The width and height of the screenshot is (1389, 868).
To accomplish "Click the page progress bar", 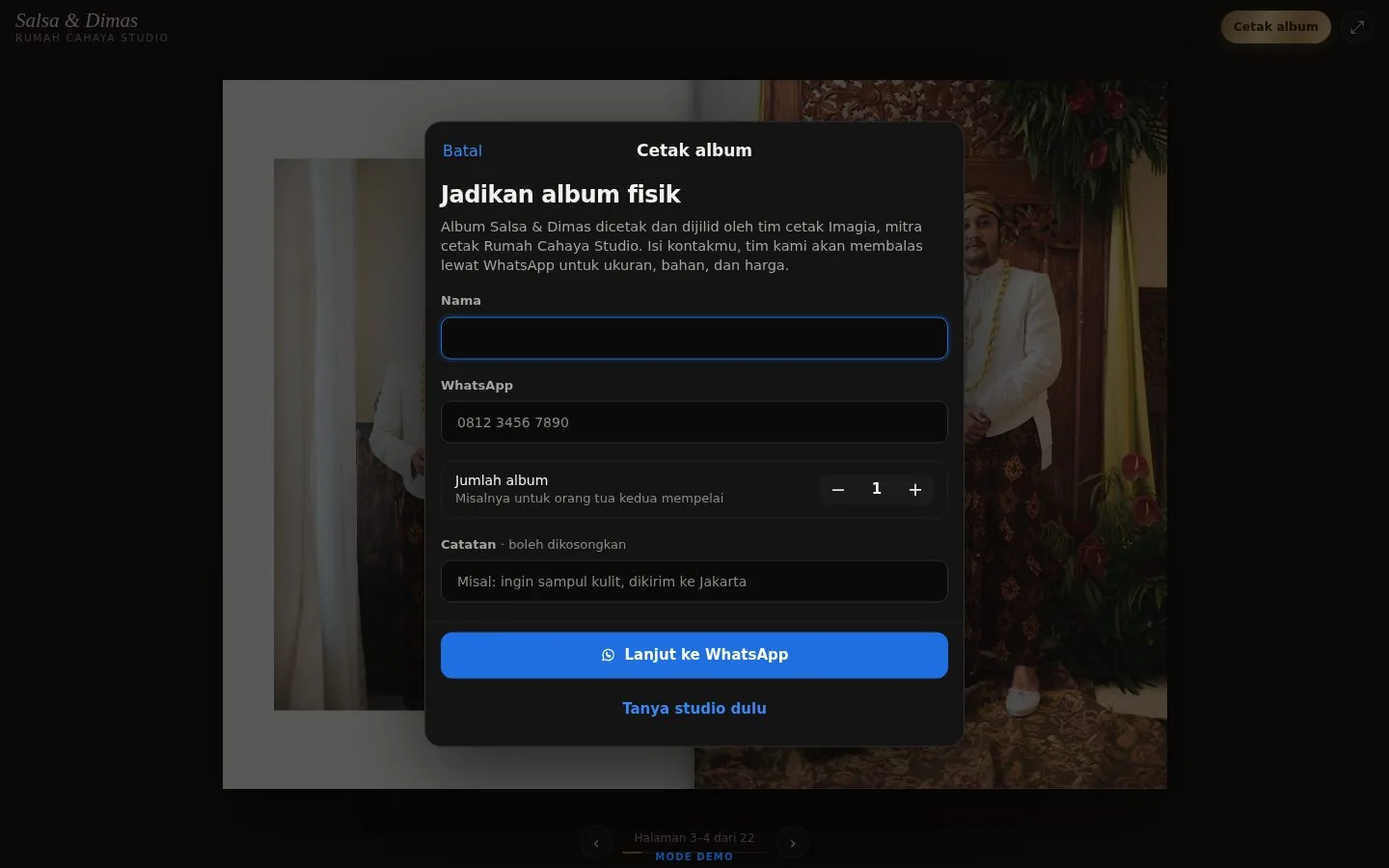I will point(694,853).
